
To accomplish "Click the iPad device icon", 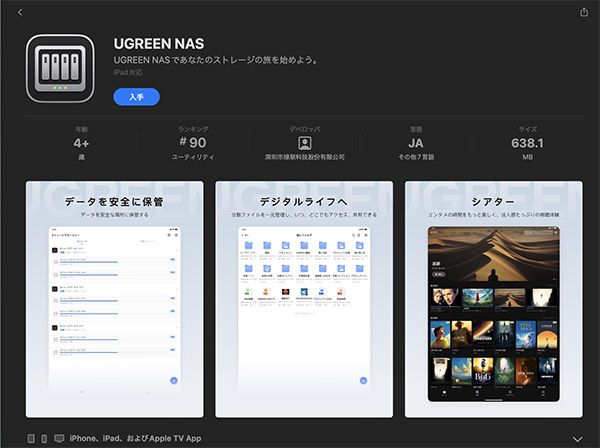I will tap(31, 438).
